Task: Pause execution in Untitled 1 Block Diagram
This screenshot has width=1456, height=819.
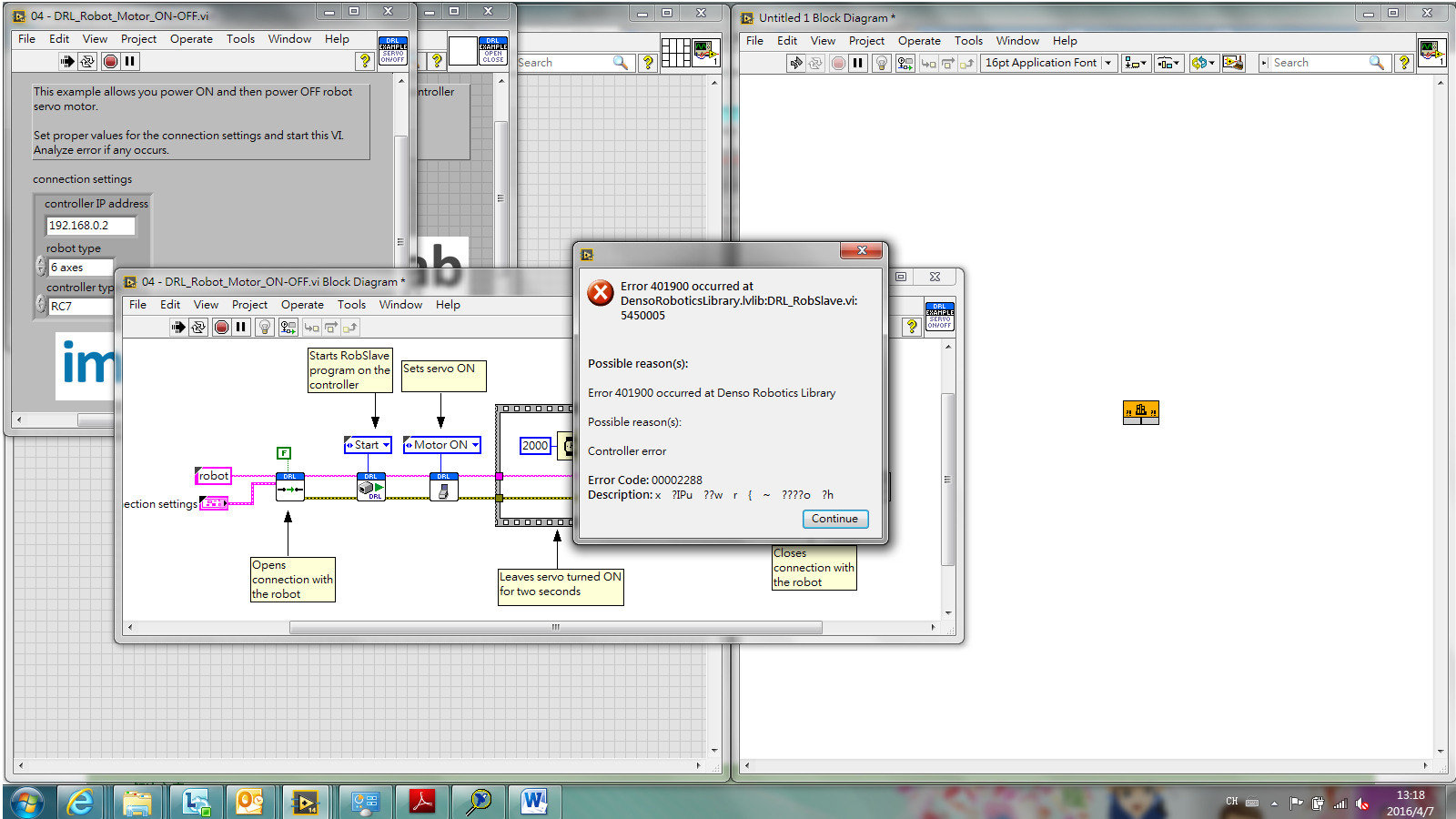Action: pos(857,63)
